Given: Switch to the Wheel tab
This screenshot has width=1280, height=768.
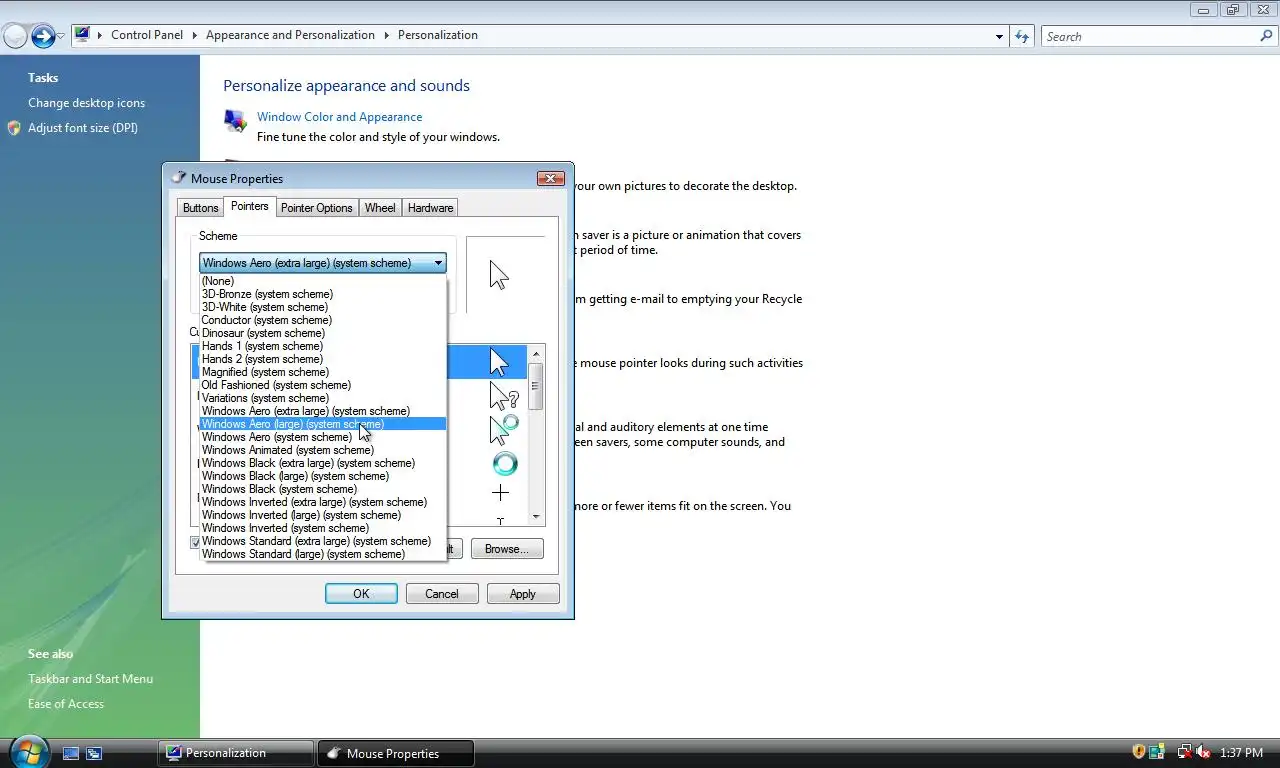Looking at the screenshot, I should (x=380, y=208).
